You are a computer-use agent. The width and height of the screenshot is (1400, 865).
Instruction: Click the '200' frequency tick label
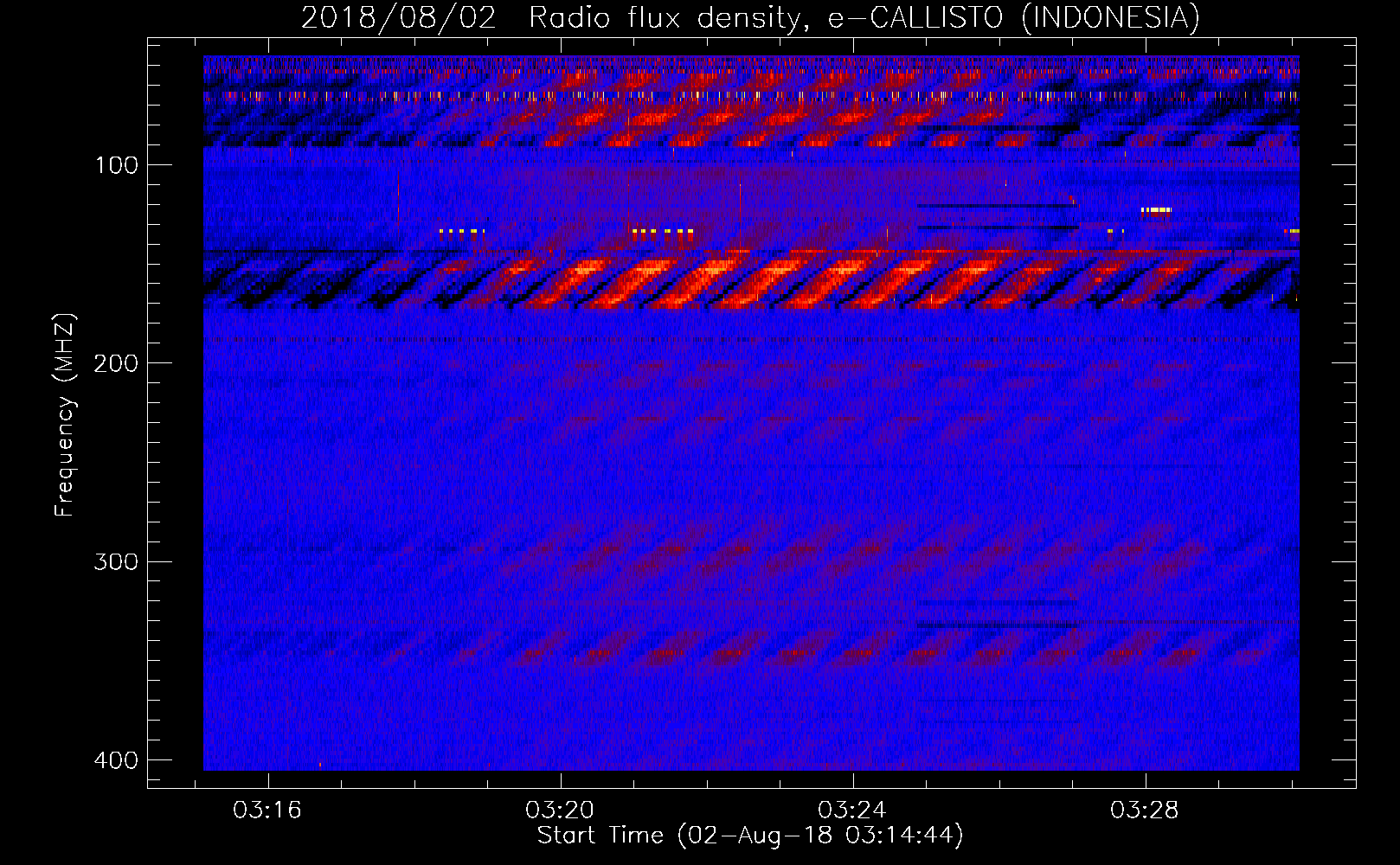click(115, 363)
